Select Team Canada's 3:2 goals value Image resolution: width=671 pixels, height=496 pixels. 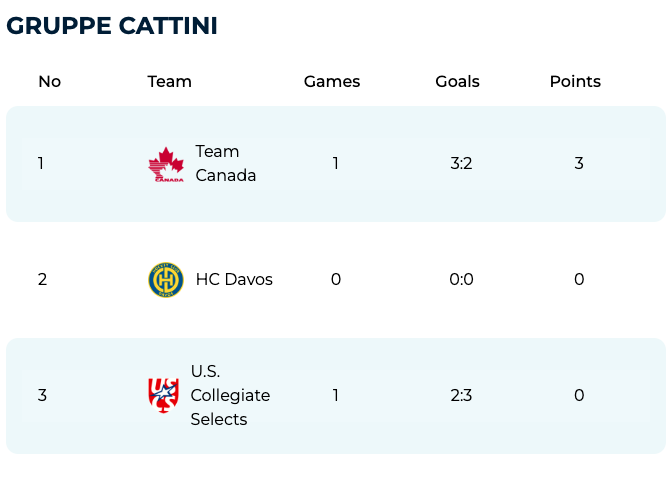coord(461,164)
